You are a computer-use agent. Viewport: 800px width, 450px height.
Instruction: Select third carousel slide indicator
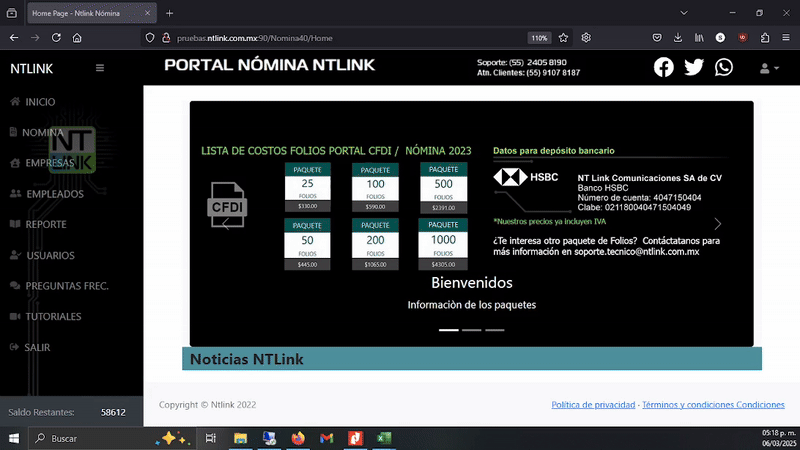click(494, 330)
